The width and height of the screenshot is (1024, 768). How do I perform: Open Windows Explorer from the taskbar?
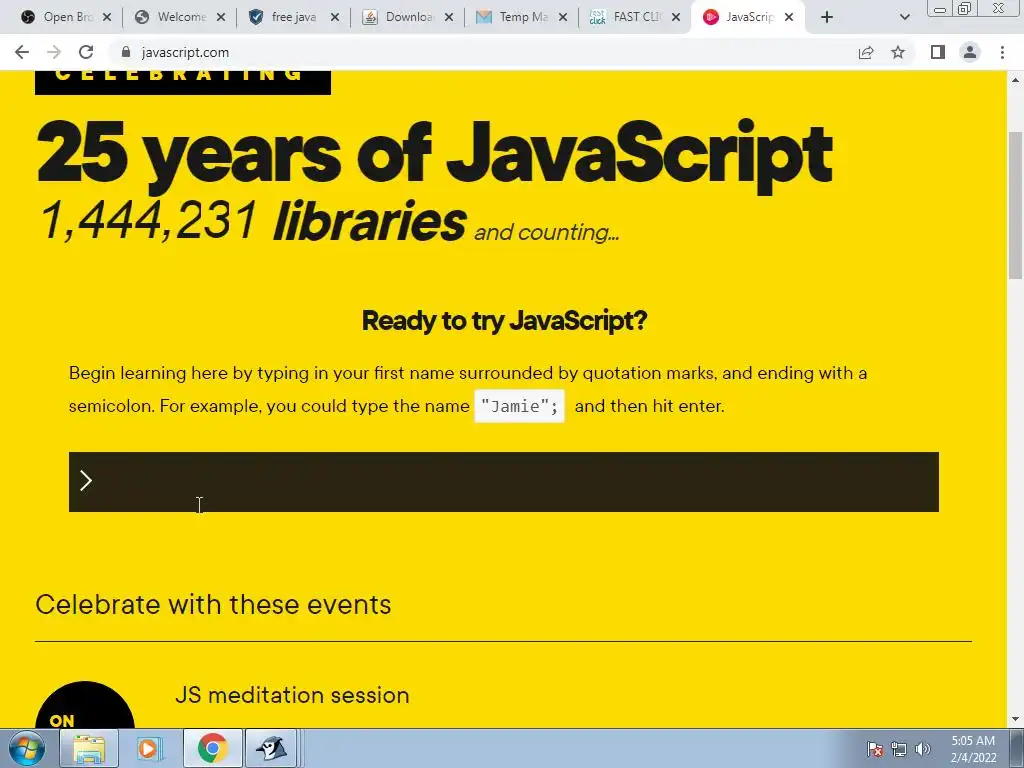(89, 748)
